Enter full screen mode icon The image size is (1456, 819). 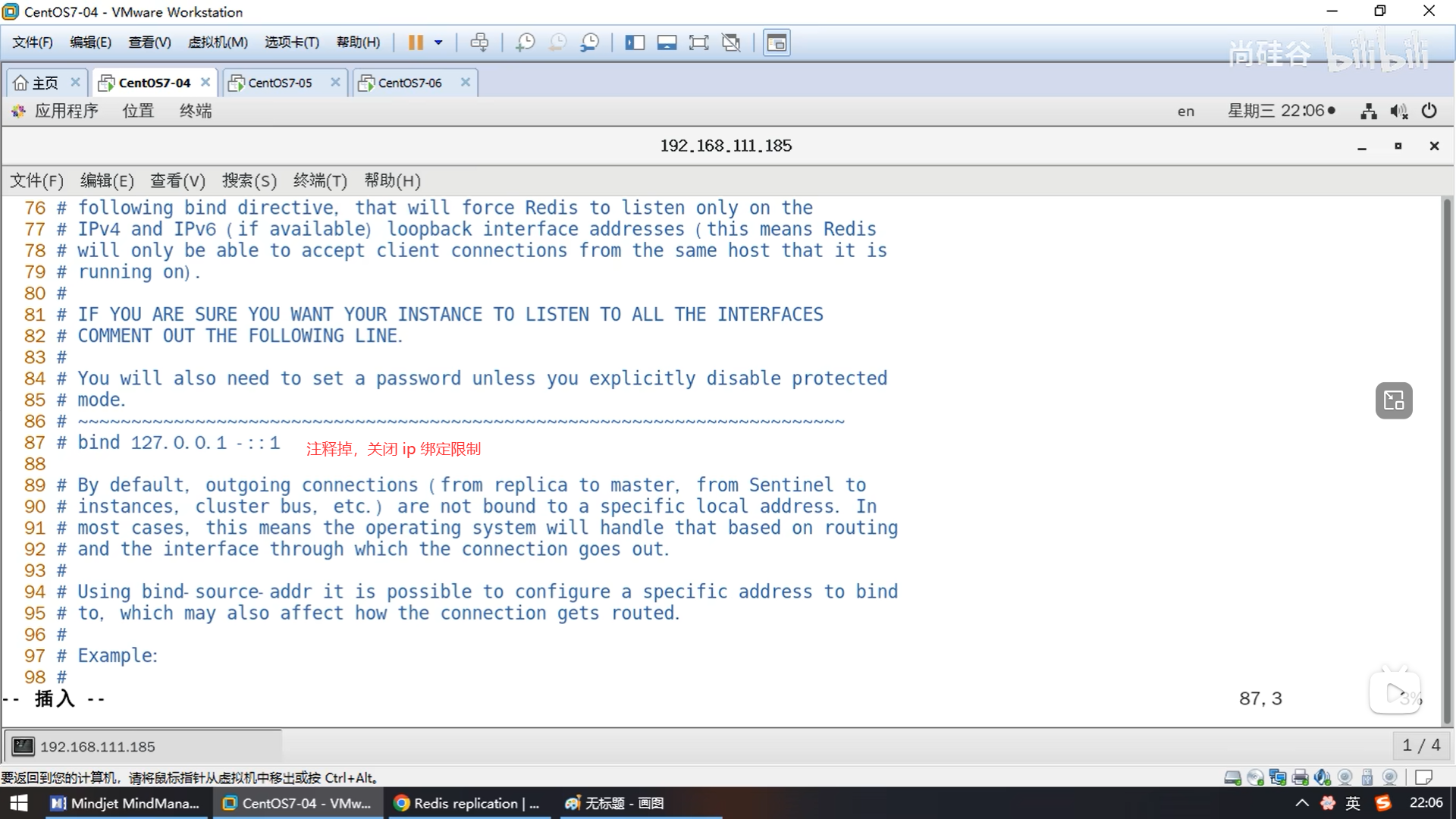[x=698, y=42]
